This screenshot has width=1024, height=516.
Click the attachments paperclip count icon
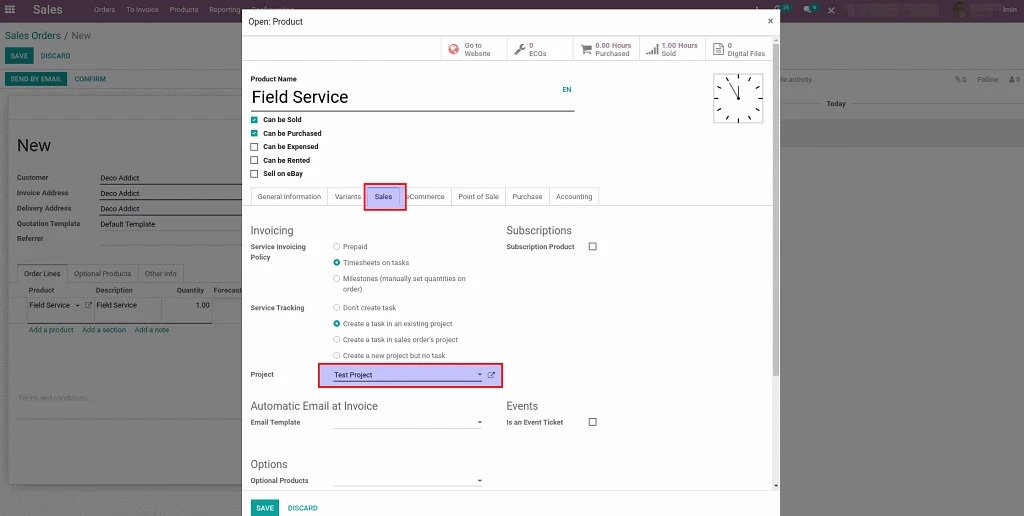960,80
